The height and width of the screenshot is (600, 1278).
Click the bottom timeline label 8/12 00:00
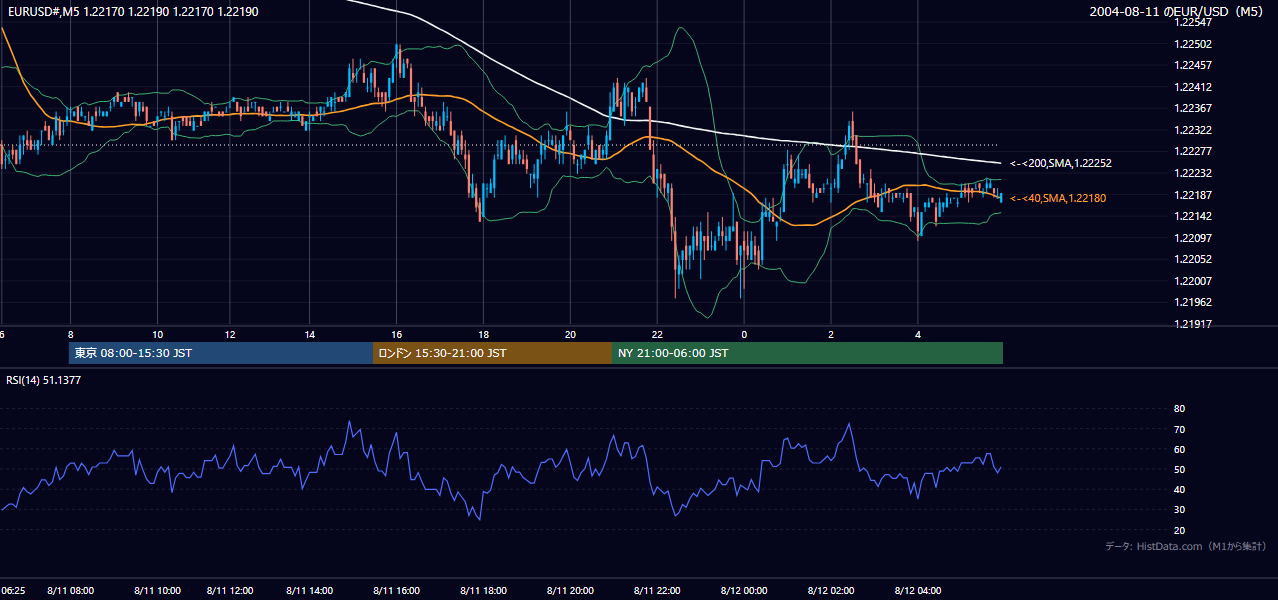744,590
